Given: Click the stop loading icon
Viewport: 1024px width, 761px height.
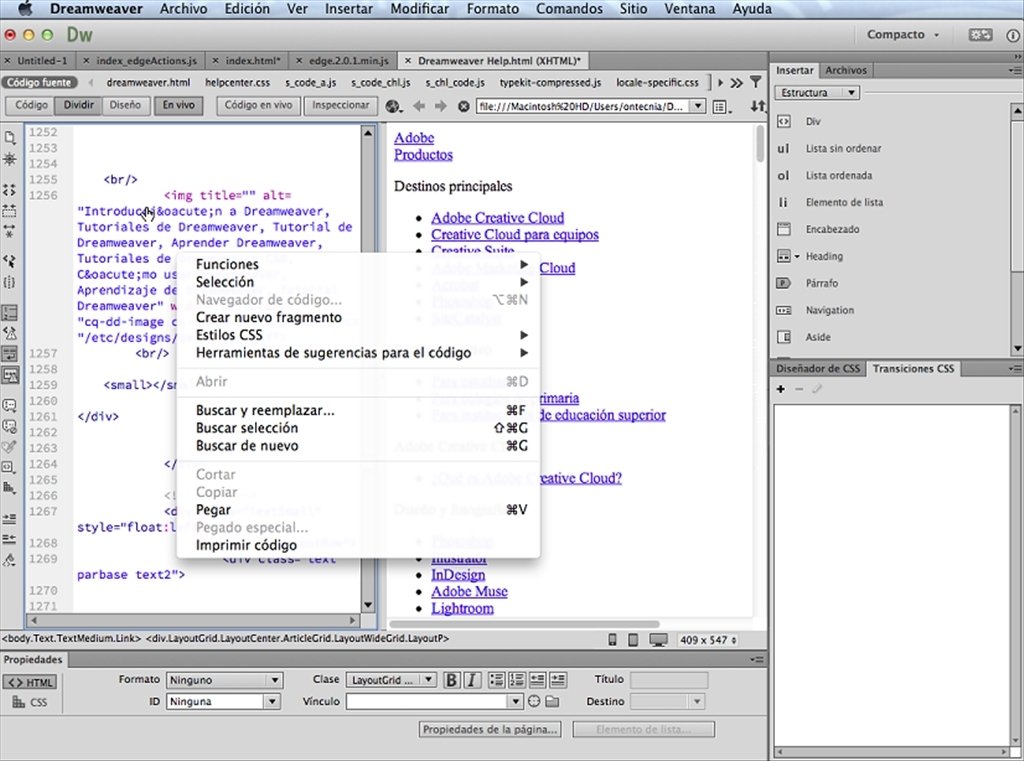Looking at the screenshot, I should [463, 106].
